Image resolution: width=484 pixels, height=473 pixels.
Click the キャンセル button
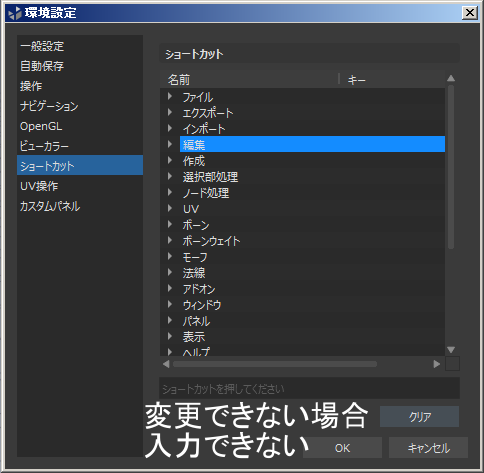pyautogui.click(x=428, y=448)
